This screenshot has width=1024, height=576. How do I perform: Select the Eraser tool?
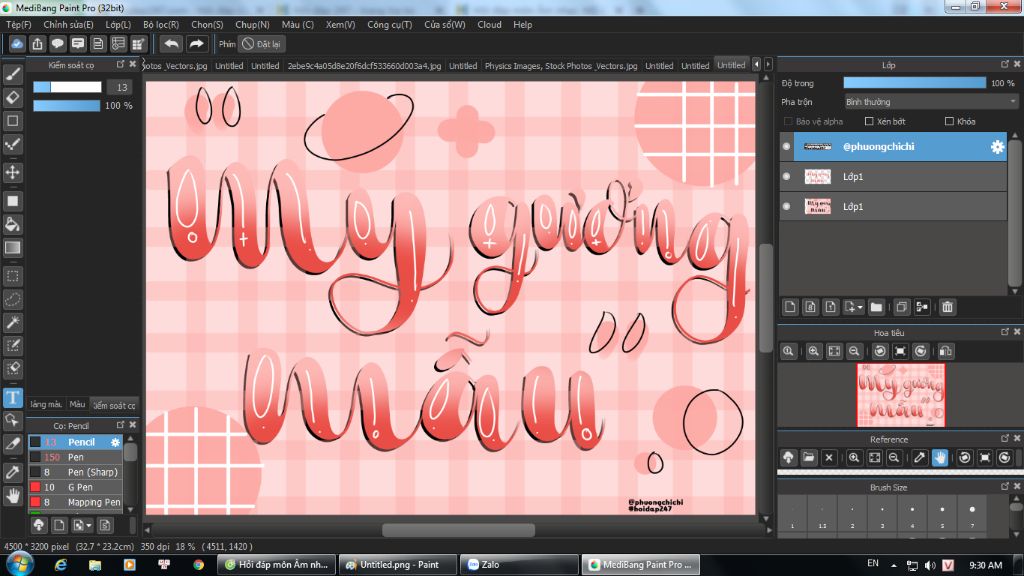[x=12, y=98]
